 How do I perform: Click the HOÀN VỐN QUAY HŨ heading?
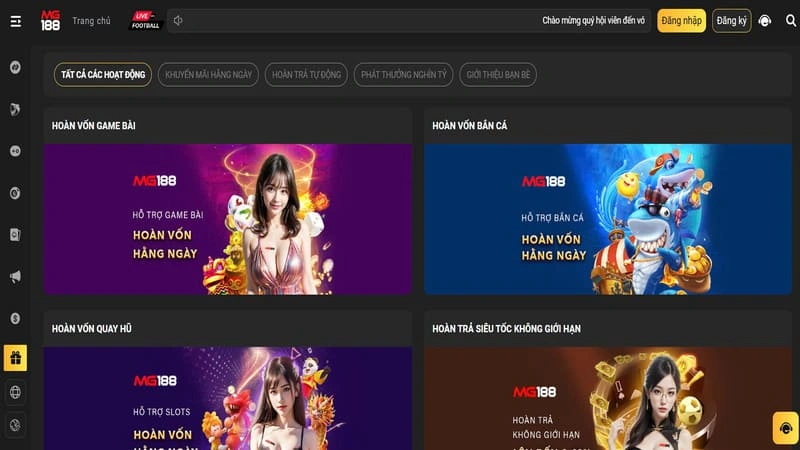tap(91, 329)
